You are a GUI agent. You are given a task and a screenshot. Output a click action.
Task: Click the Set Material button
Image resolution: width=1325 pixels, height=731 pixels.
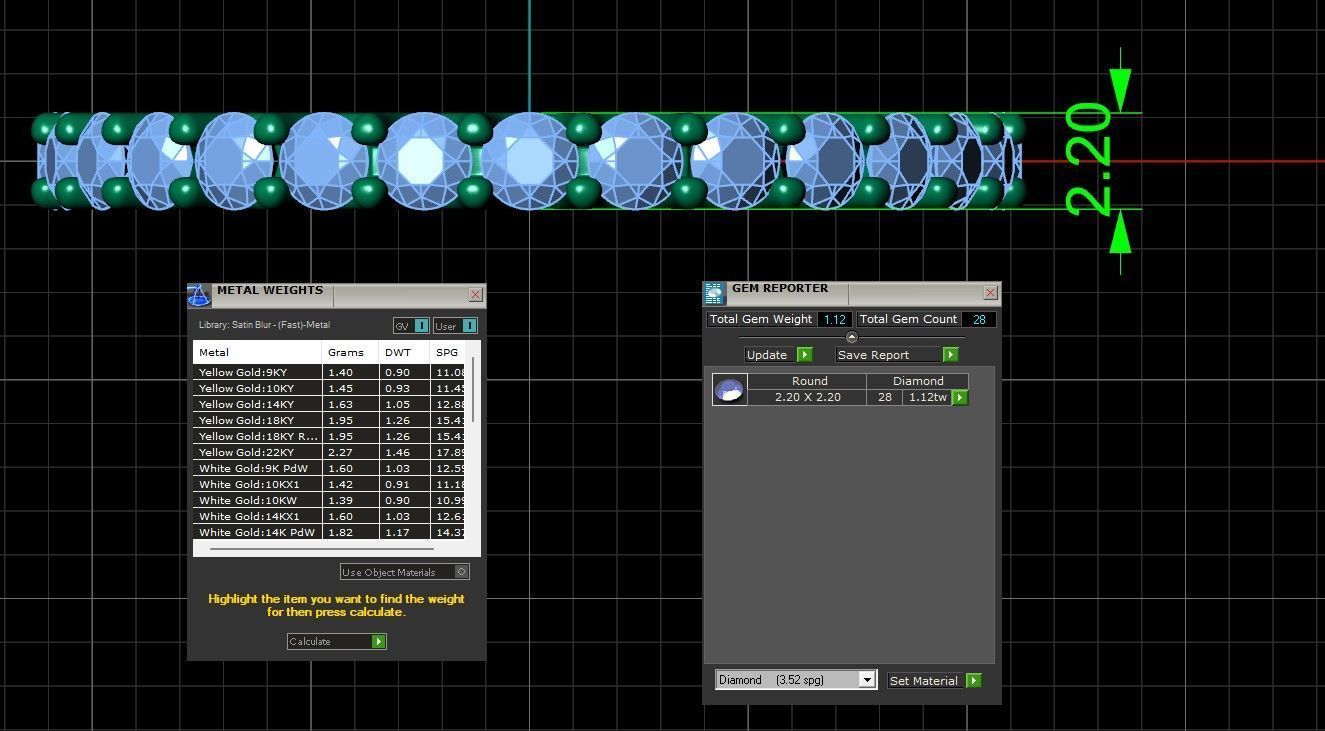[x=934, y=681]
